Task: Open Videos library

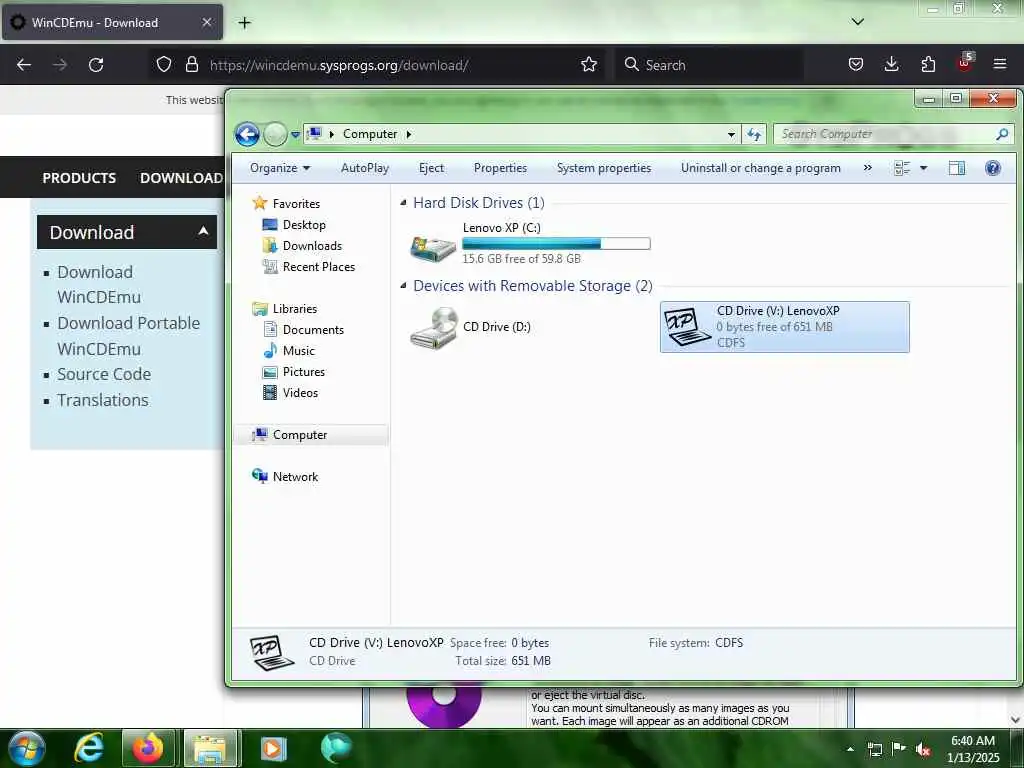Action: click(x=300, y=392)
